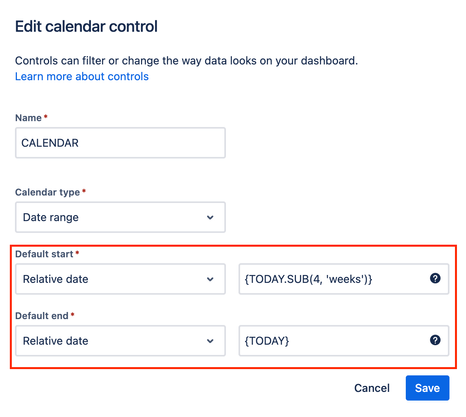Click help icon beside Default end {TODAY} field
Image resolution: width=466 pixels, height=417 pixels.
pyautogui.click(x=435, y=340)
